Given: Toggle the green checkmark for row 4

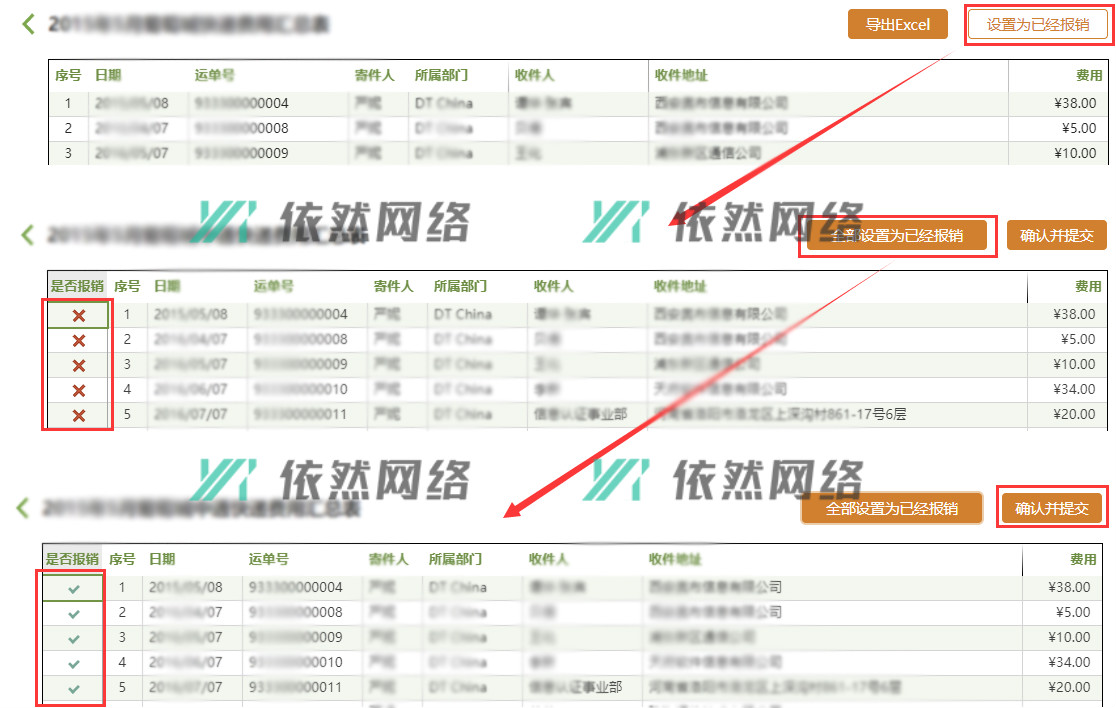Looking at the screenshot, I should [x=73, y=663].
